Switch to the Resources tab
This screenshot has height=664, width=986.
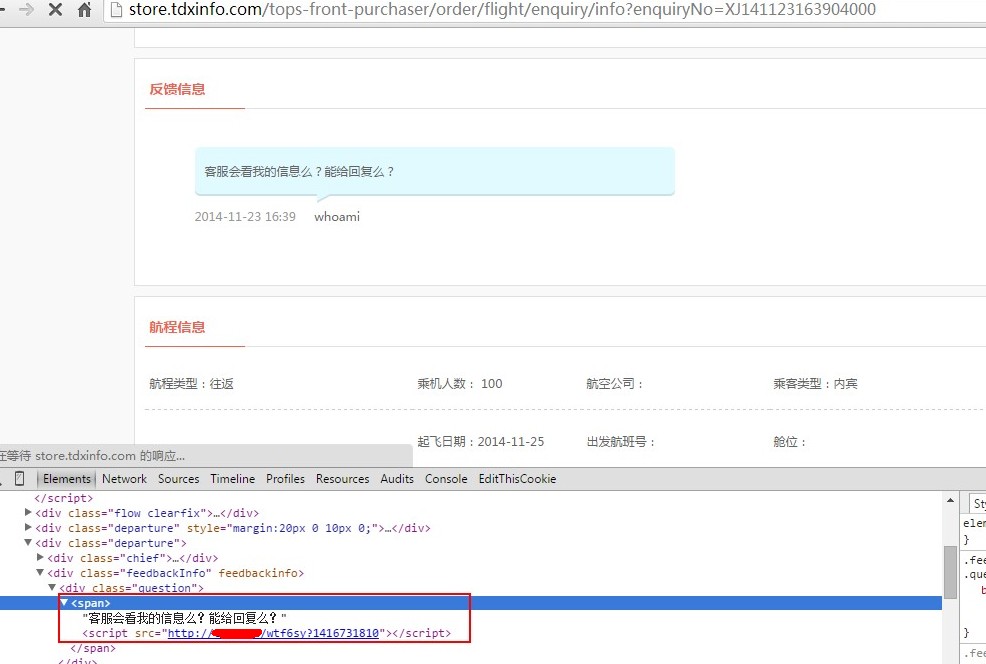(x=343, y=479)
